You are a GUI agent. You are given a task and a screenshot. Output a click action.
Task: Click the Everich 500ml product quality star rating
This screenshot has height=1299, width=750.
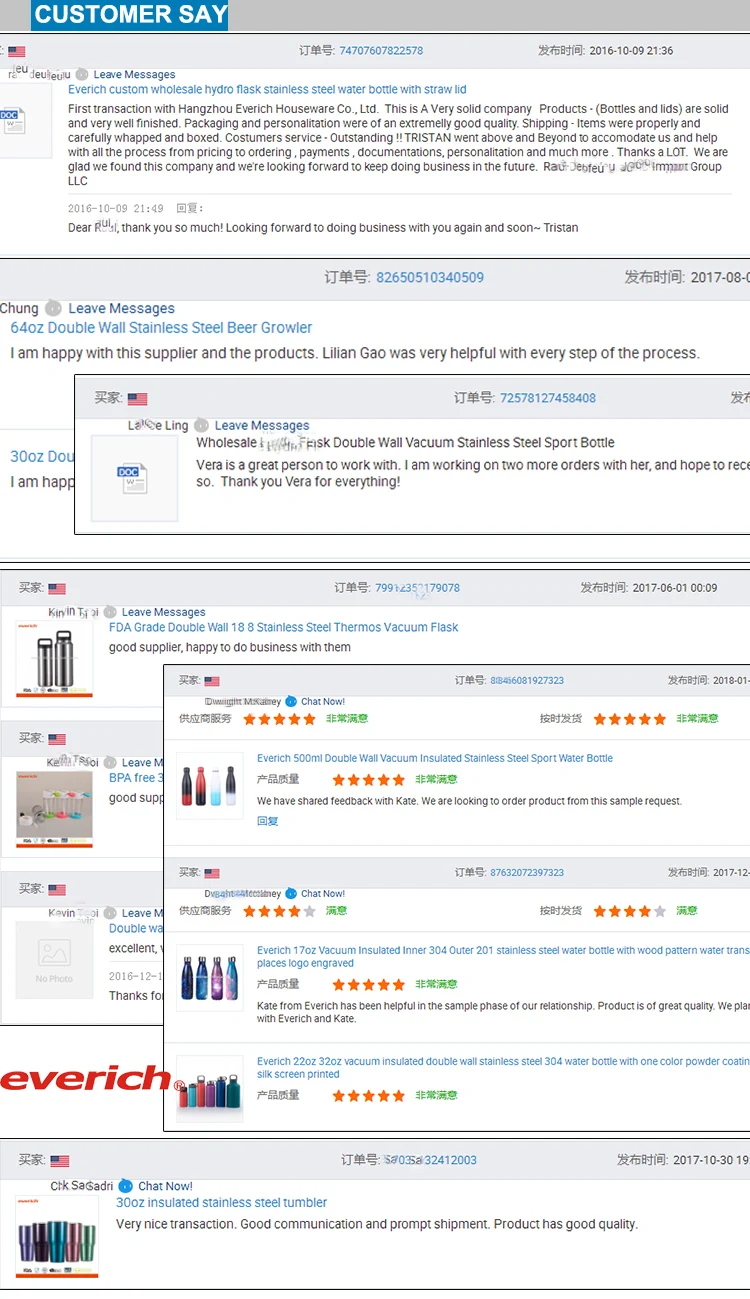(x=368, y=780)
